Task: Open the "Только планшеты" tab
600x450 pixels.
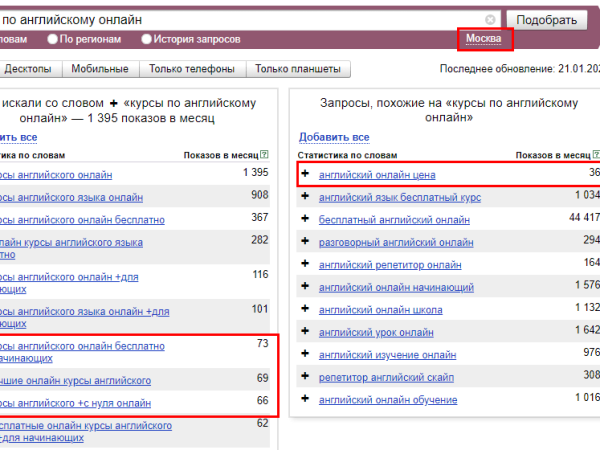Action: [x=297, y=69]
